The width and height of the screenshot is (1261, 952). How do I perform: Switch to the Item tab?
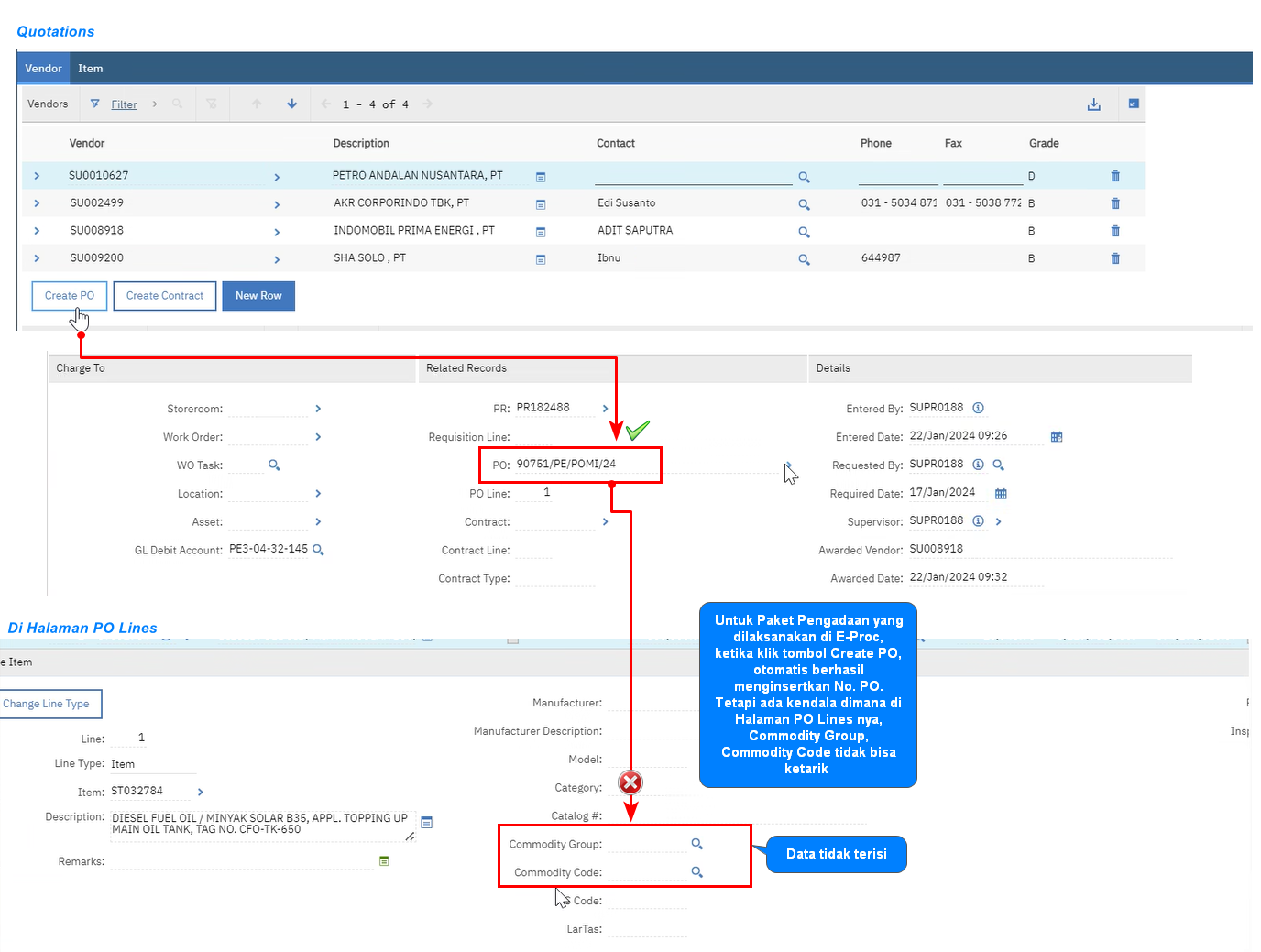click(x=90, y=69)
